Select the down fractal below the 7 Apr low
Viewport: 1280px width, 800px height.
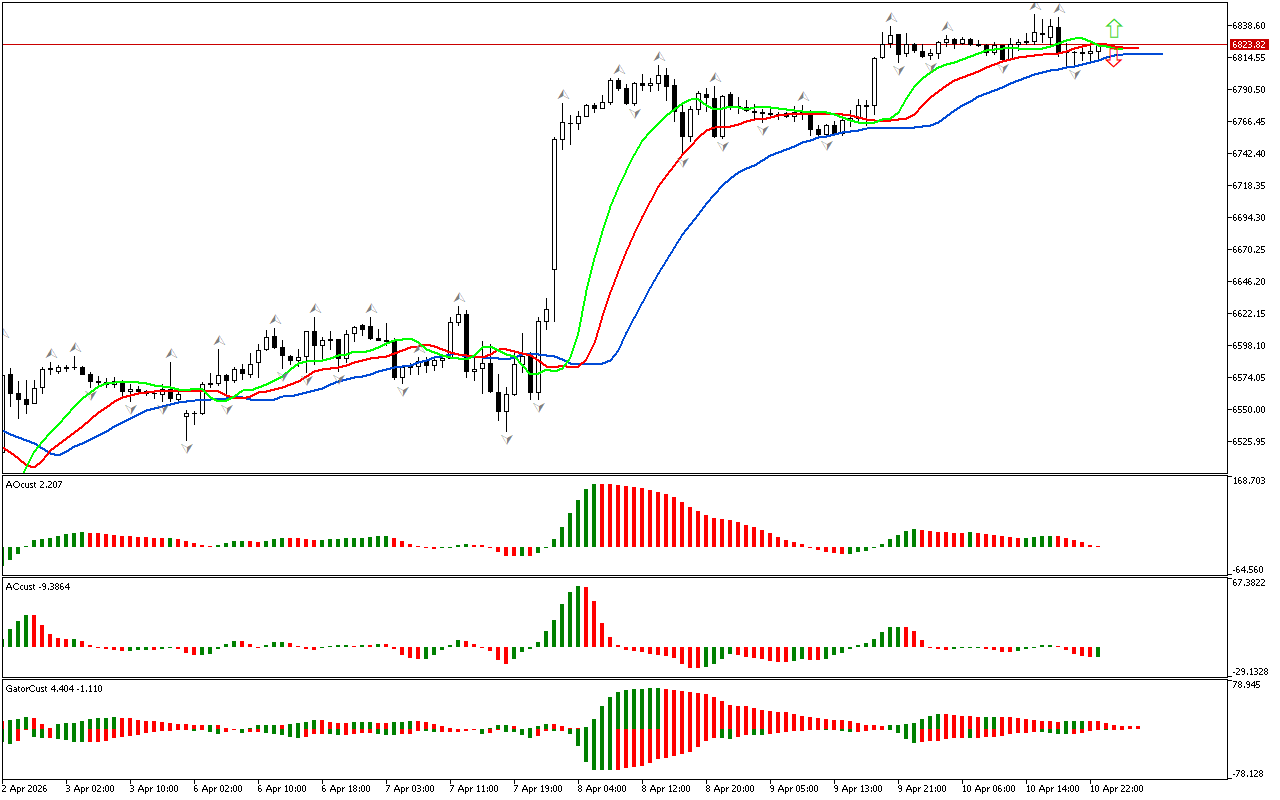[507, 438]
